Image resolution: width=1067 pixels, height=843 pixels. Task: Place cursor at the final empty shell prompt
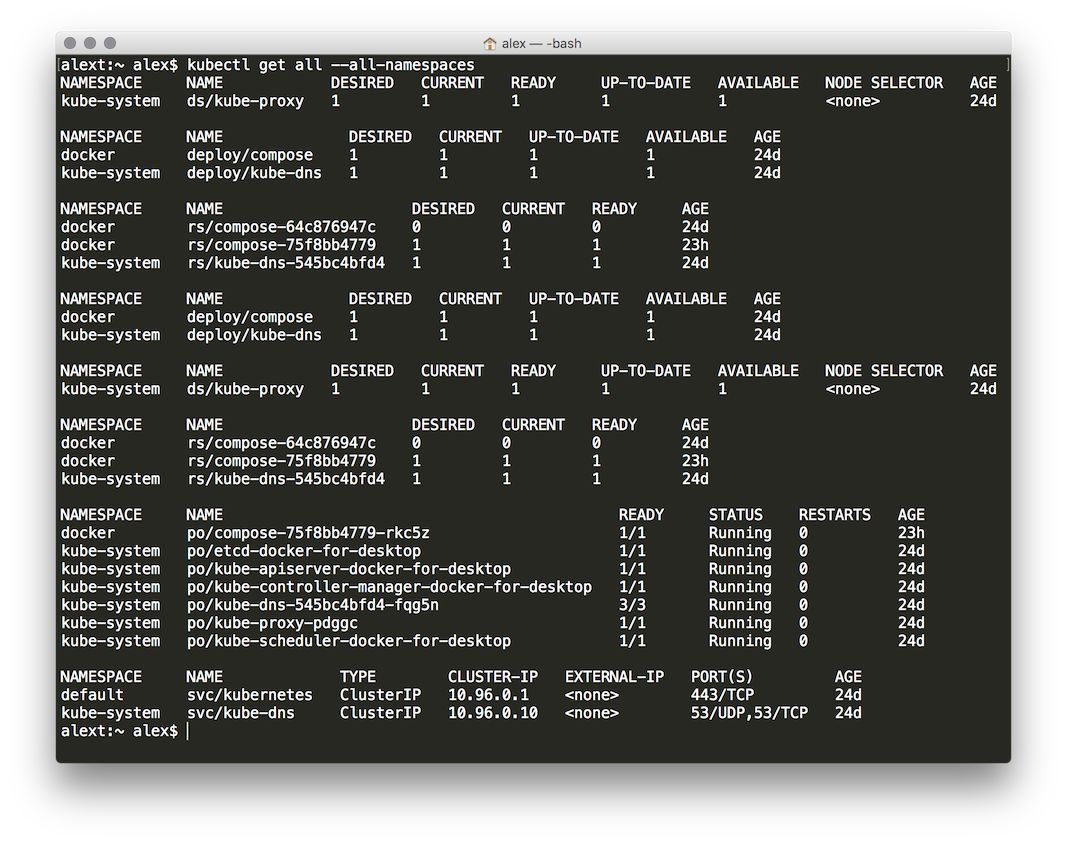point(188,731)
